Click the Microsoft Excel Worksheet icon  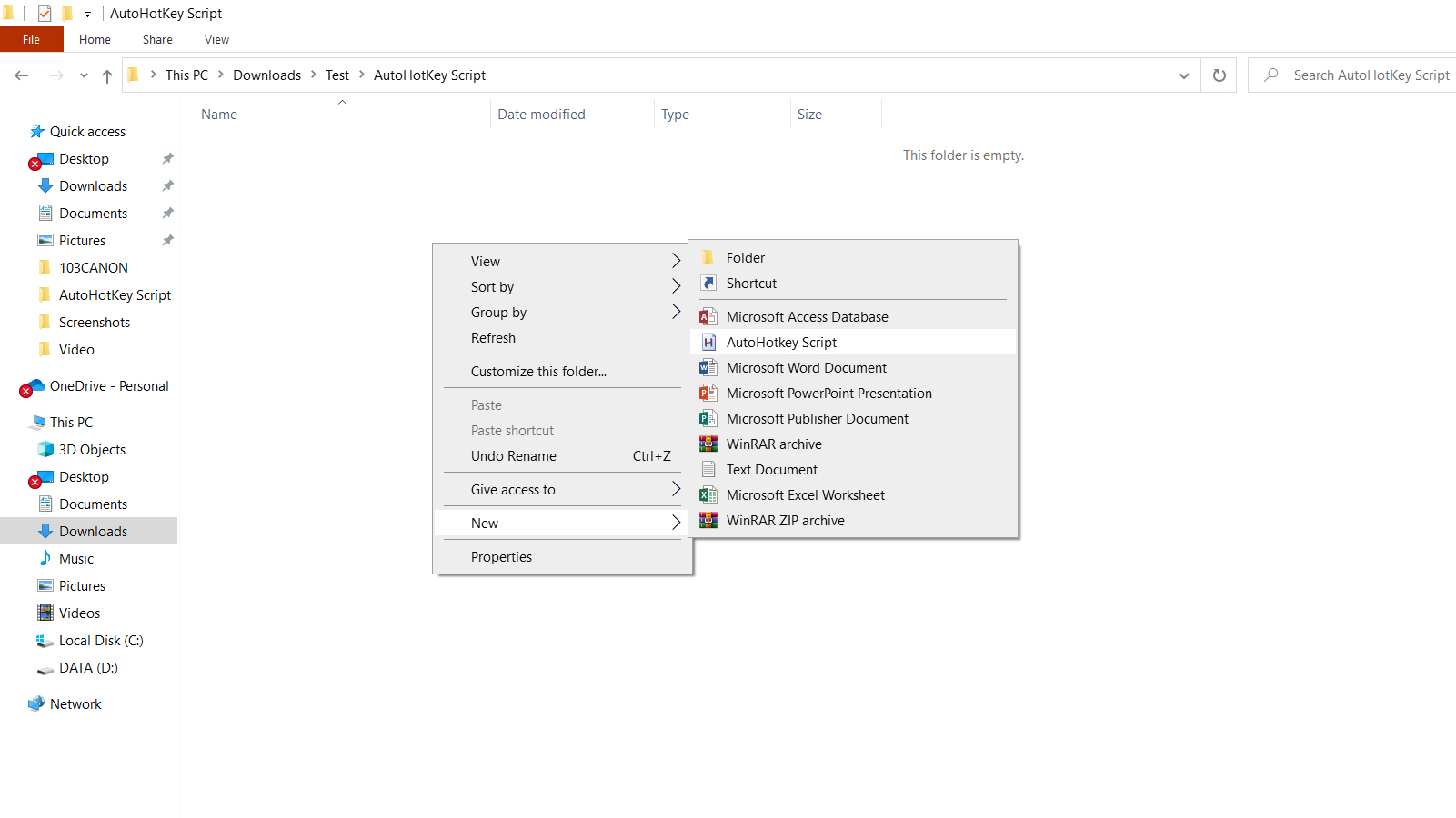[x=708, y=495]
